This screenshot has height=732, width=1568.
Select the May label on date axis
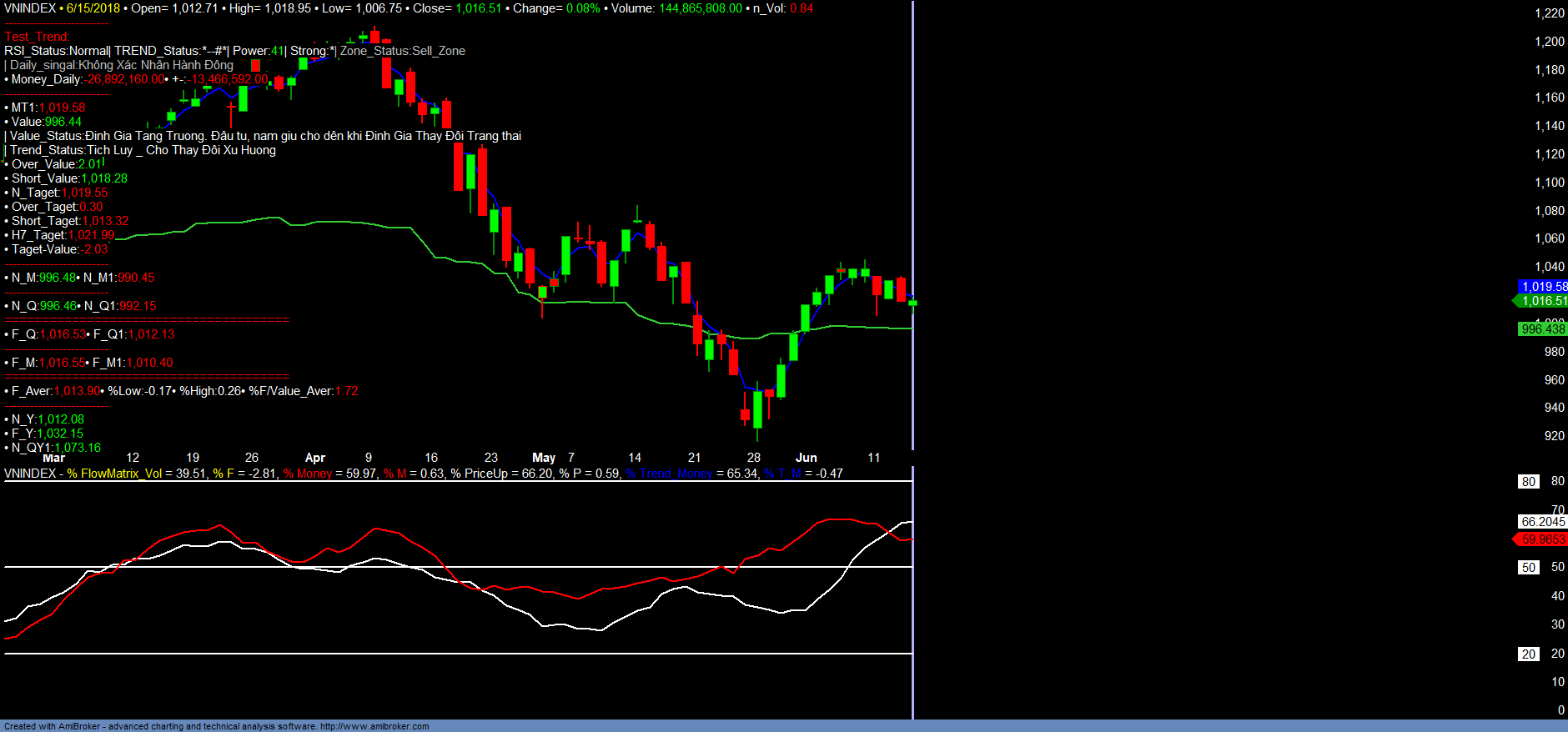tap(544, 458)
